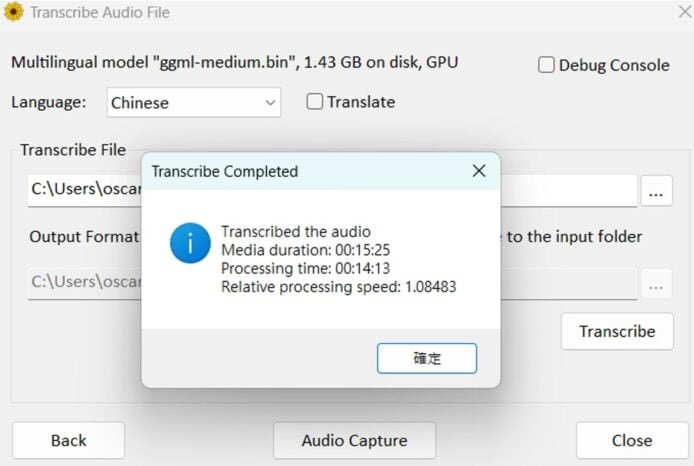Open the Language dropdown showing Chinese

coord(194,102)
